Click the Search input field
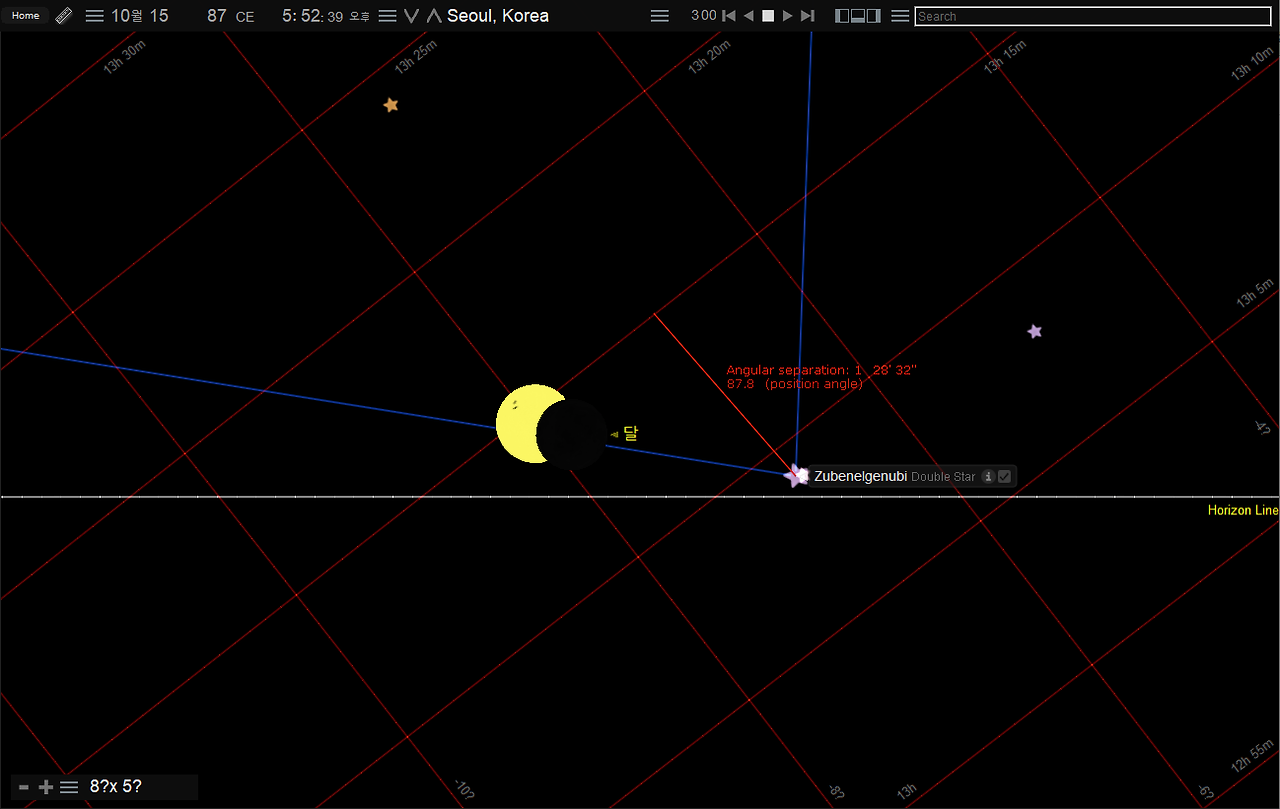 pyautogui.click(x=1092, y=16)
